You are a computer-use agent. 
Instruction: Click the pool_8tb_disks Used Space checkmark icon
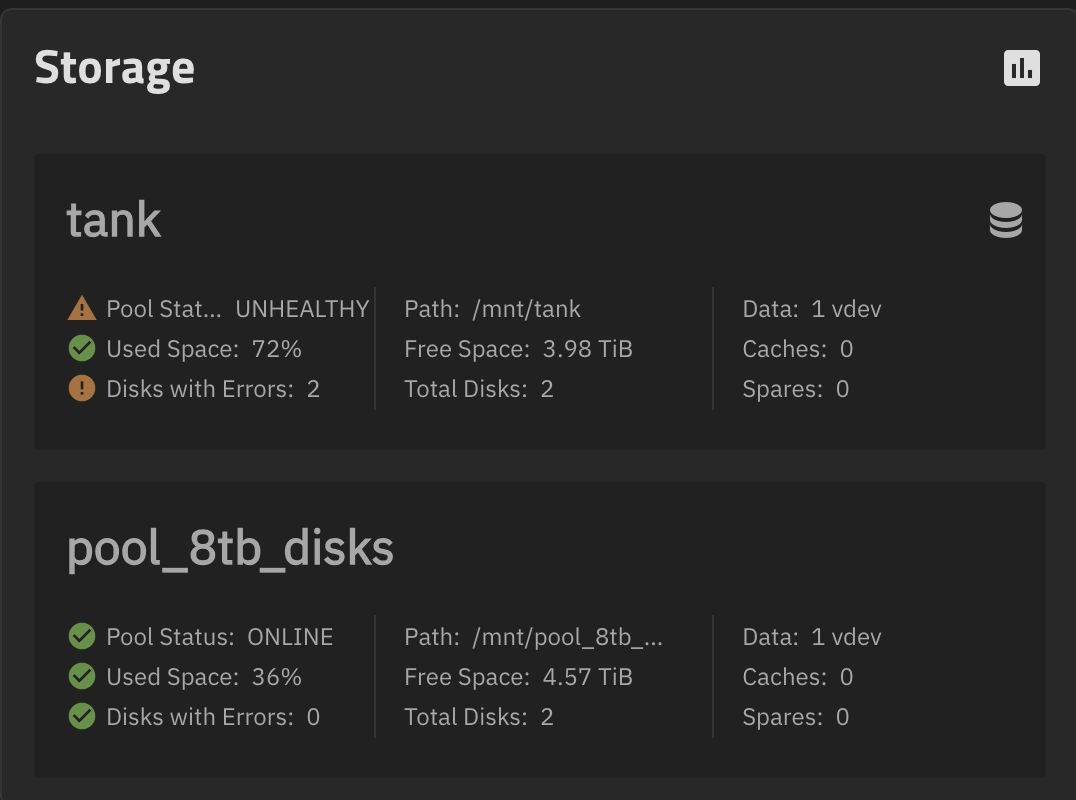point(82,677)
